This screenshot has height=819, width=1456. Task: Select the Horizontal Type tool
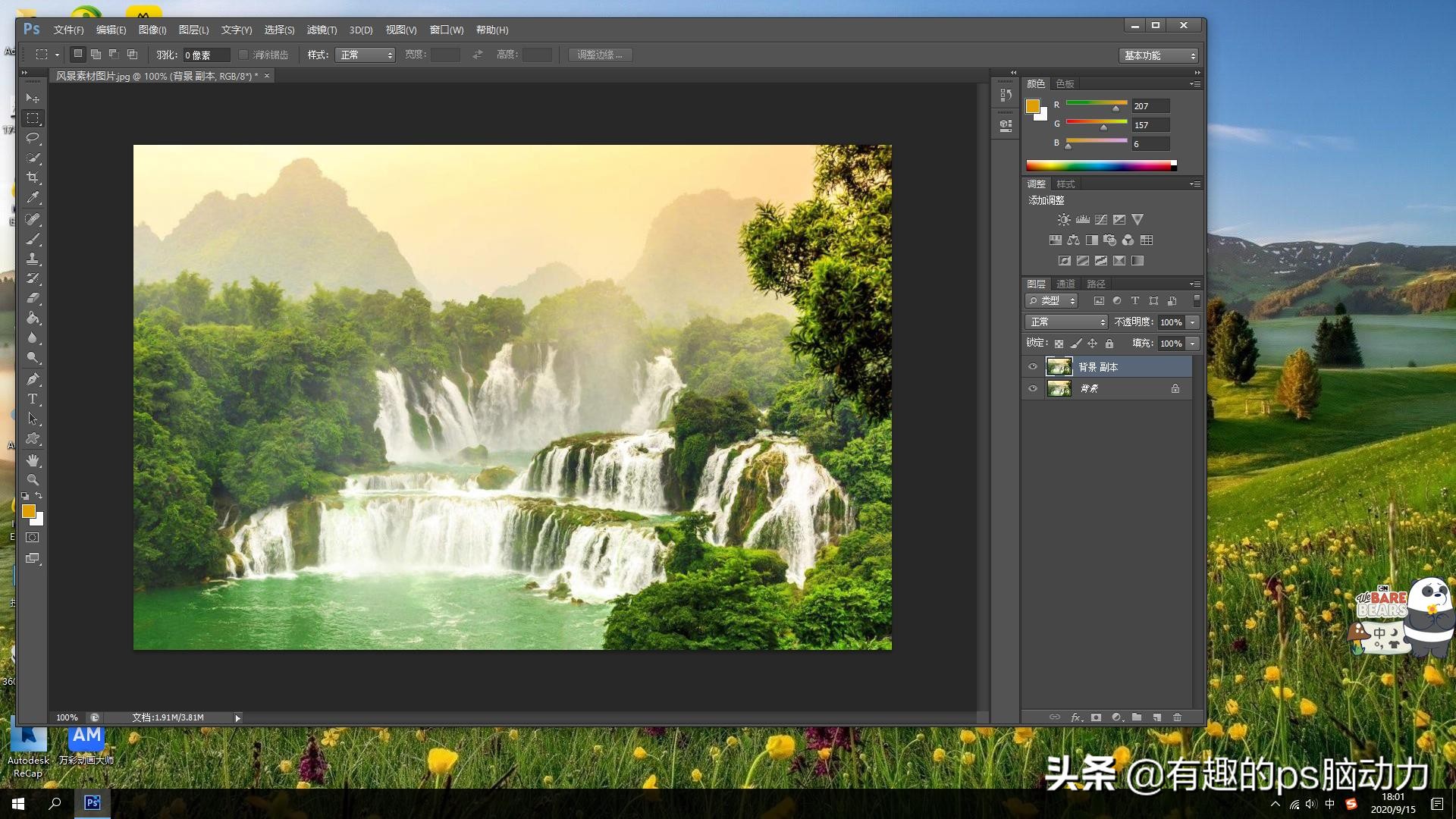click(x=33, y=399)
